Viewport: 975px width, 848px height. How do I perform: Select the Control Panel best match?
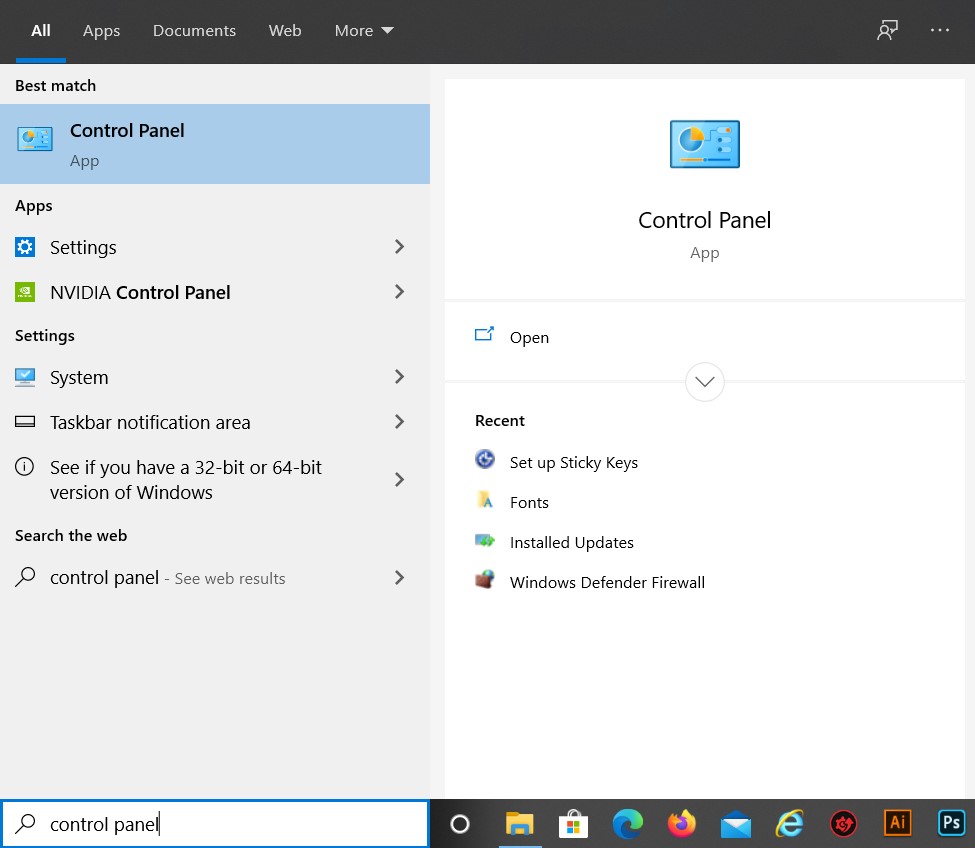(214, 144)
